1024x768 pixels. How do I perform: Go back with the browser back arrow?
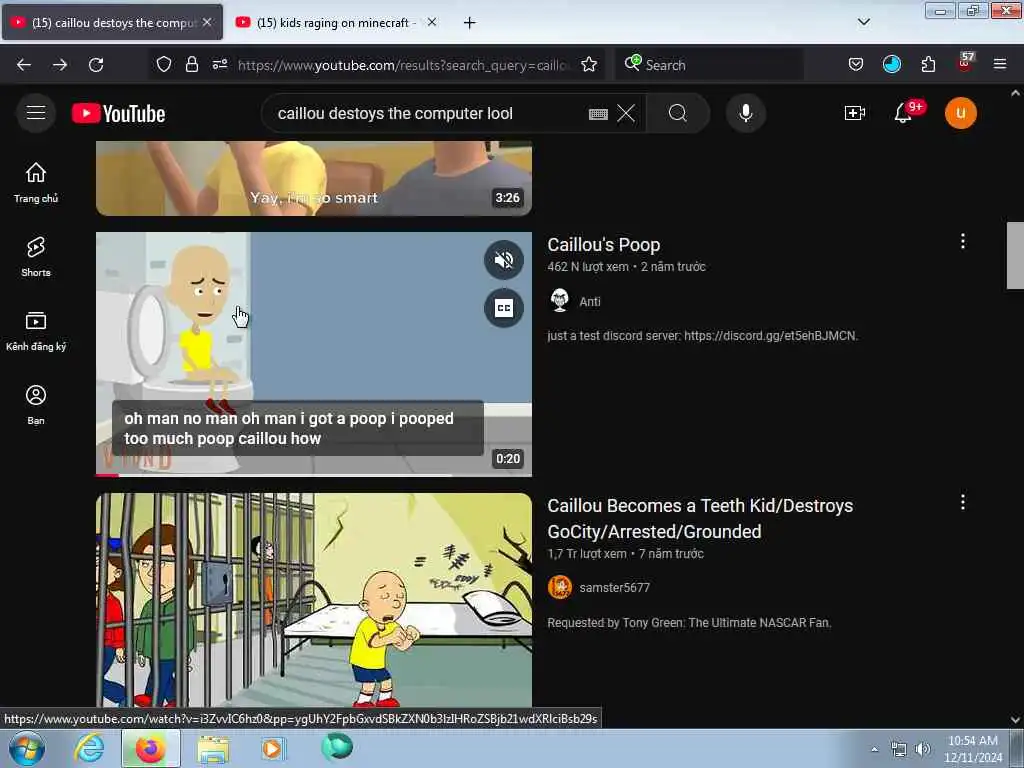[x=24, y=65]
